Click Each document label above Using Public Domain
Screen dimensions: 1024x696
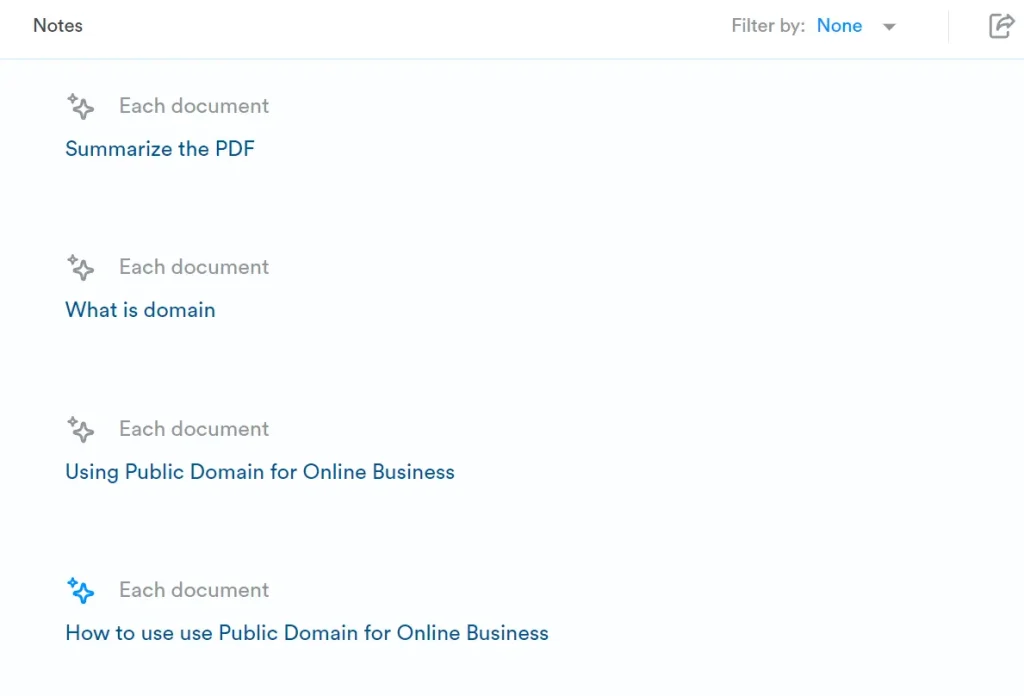pyautogui.click(x=194, y=429)
